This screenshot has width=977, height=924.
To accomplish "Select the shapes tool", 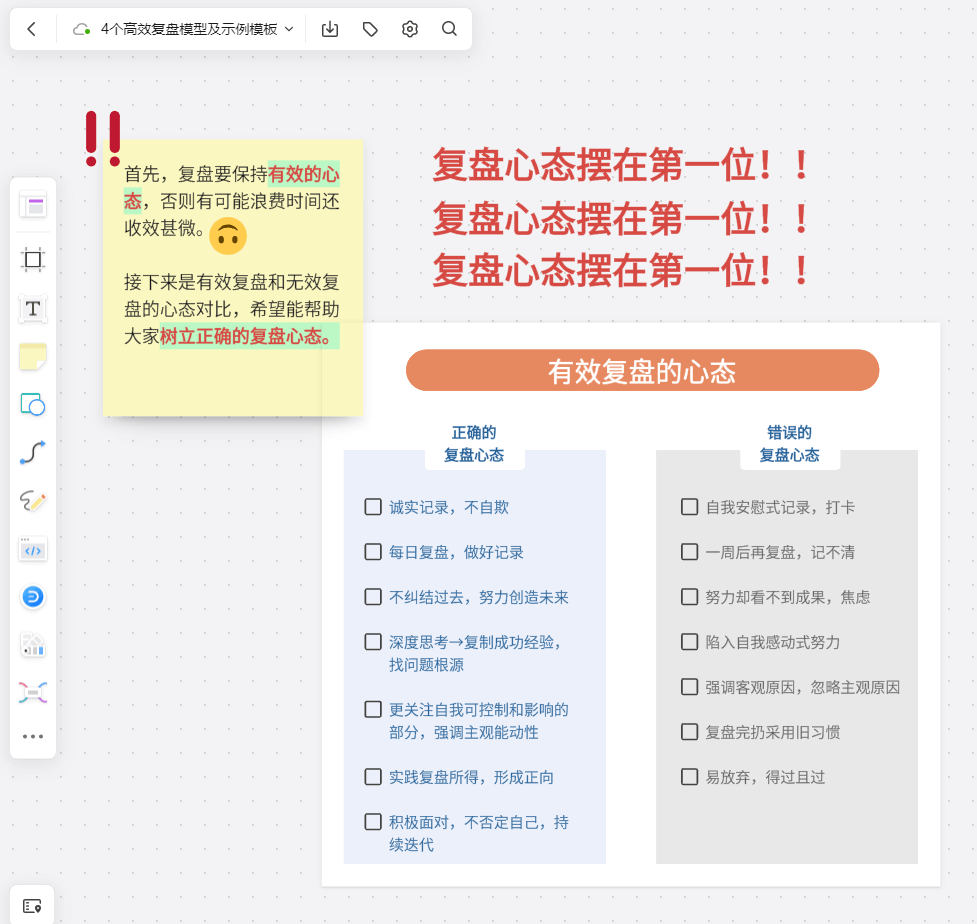I will click(x=33, y=404).
